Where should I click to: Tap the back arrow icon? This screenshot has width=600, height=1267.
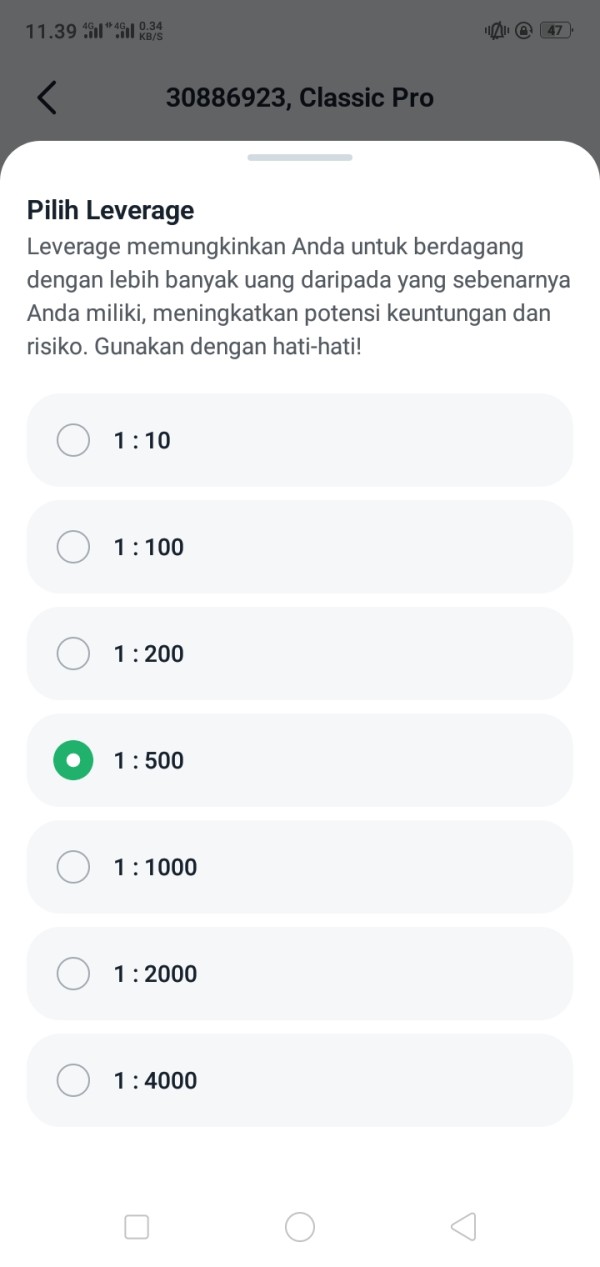tap(47, 97)
